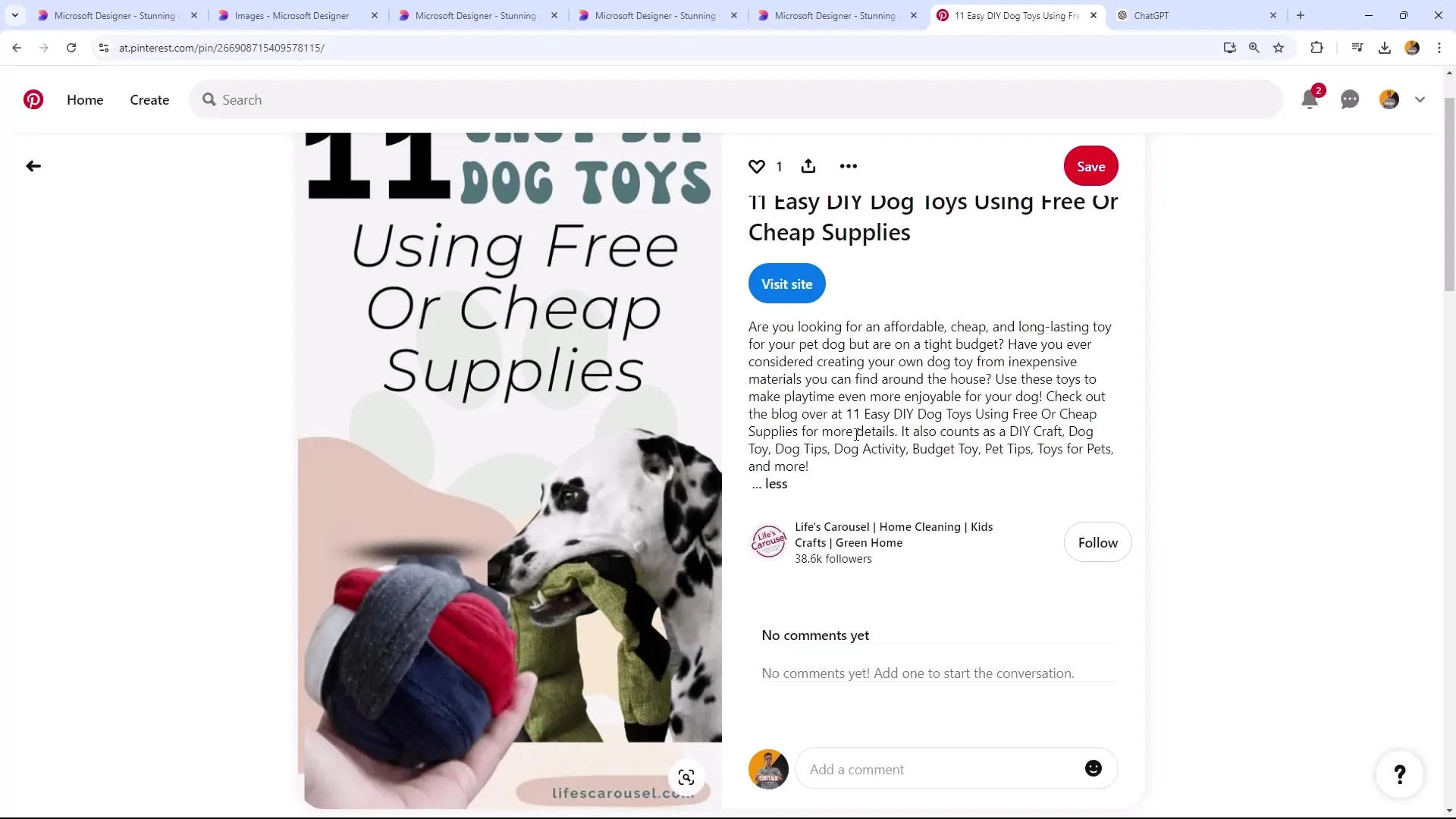Toggle Follow for Life's Carousel account
Viewport: 1456px width, 819px height.
[x=1098, y=542]
